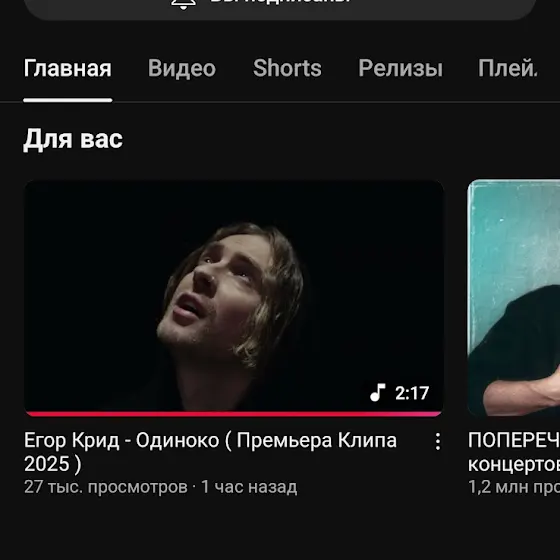The height and width of the screenshot is (560, 560).
Task: Select the partially visible Плей. tab
Action: [x=508, y=68]
